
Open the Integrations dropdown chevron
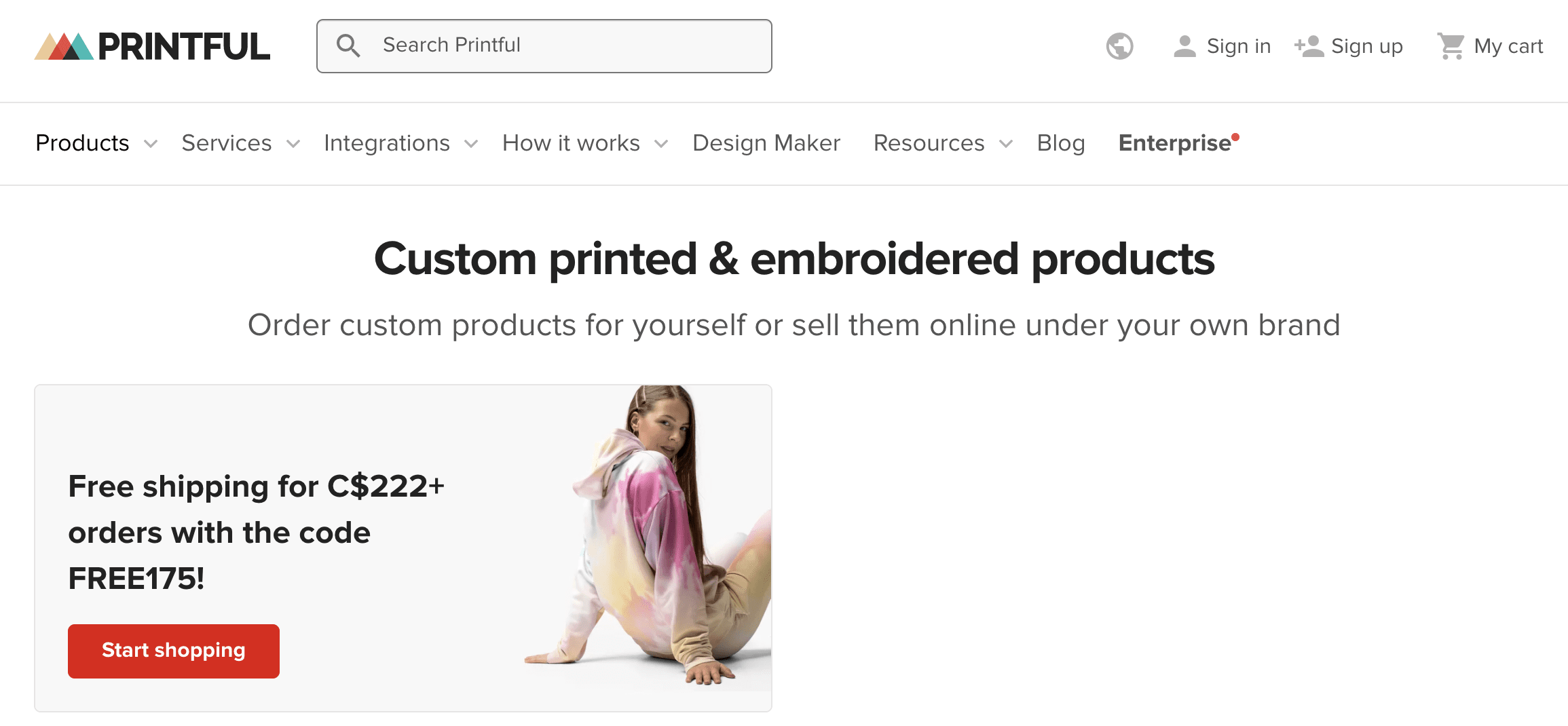[471, 144]
